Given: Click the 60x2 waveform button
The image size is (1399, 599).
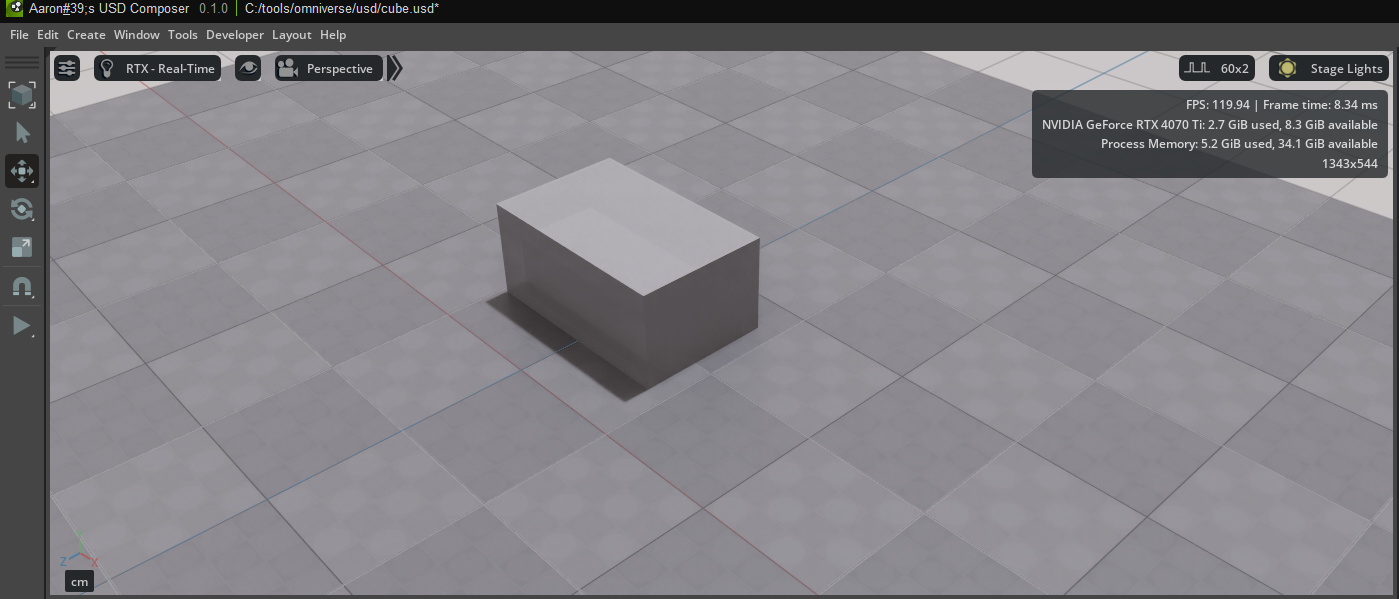Looking at the screenshot, I should (x=1216, y=68).
